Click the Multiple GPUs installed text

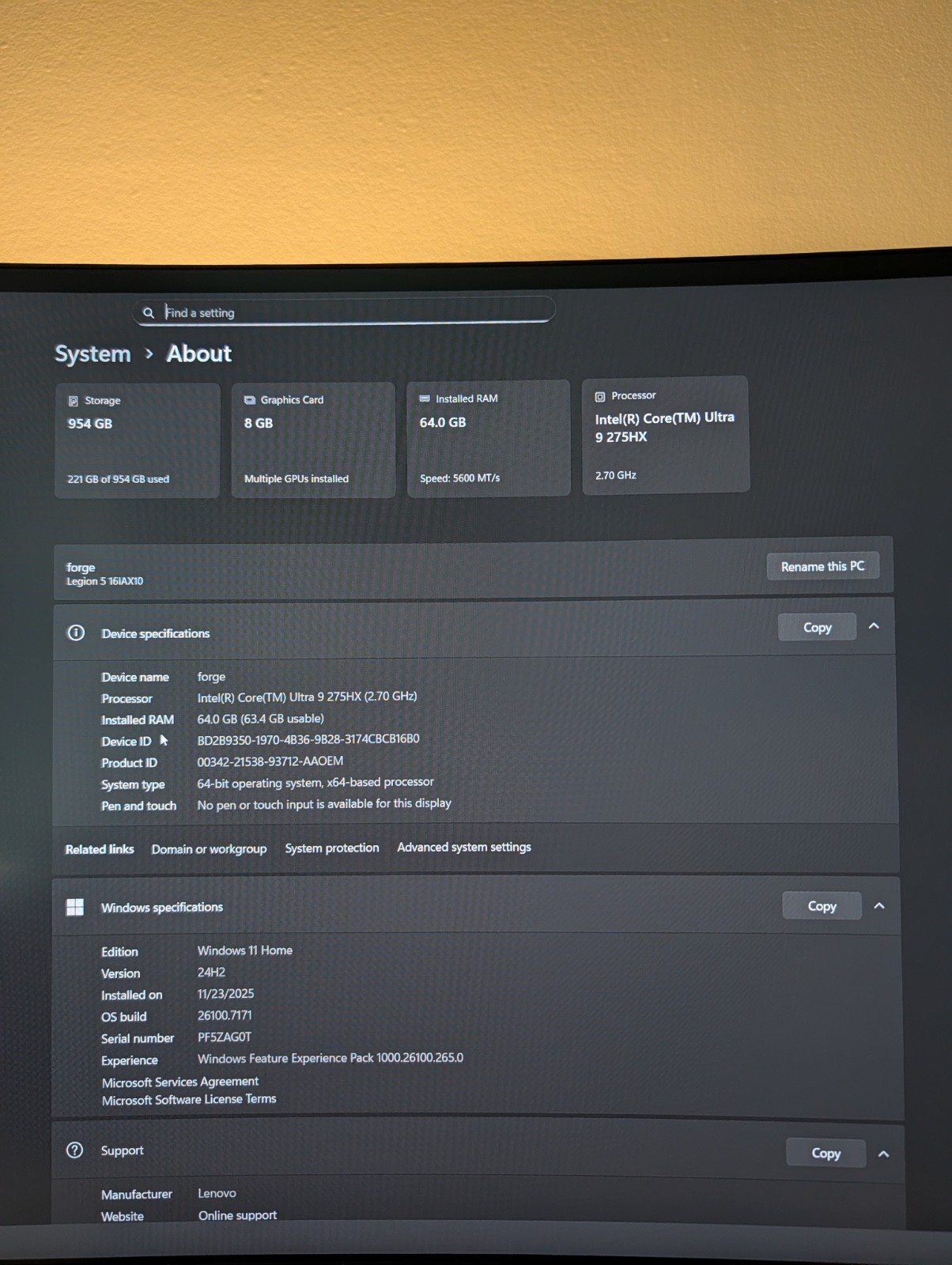coord(297,478)
